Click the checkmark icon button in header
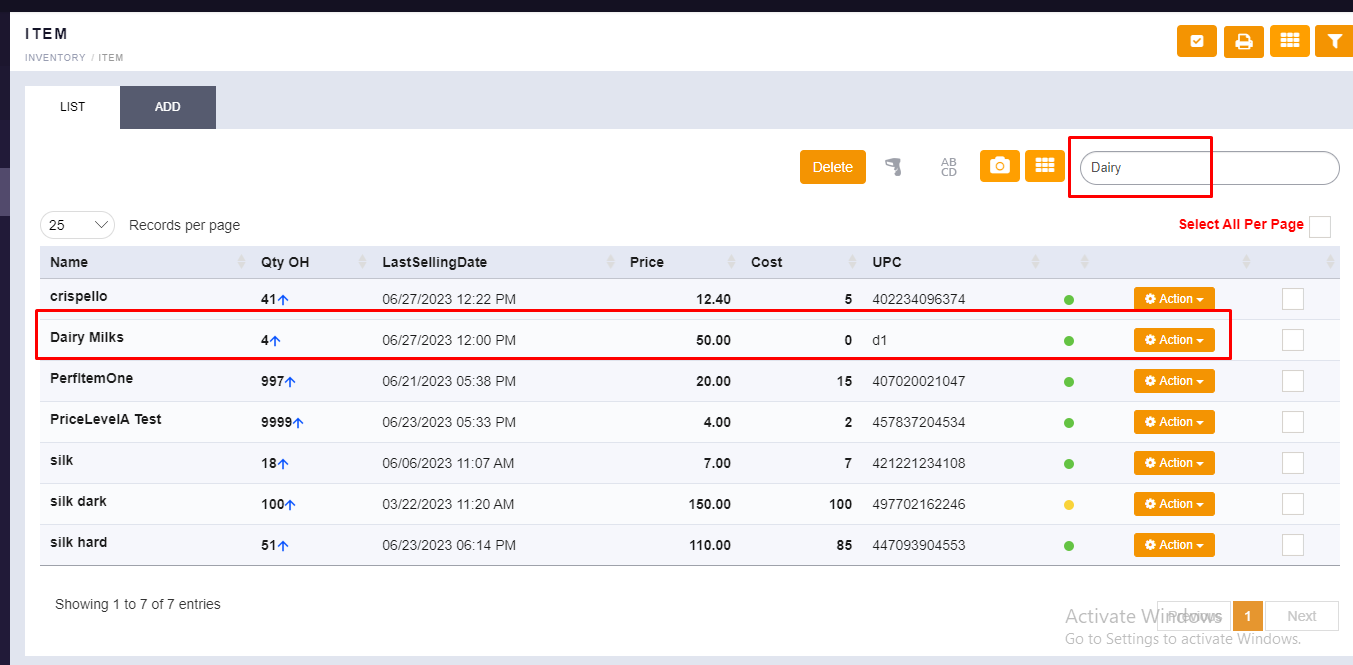 1197,41
